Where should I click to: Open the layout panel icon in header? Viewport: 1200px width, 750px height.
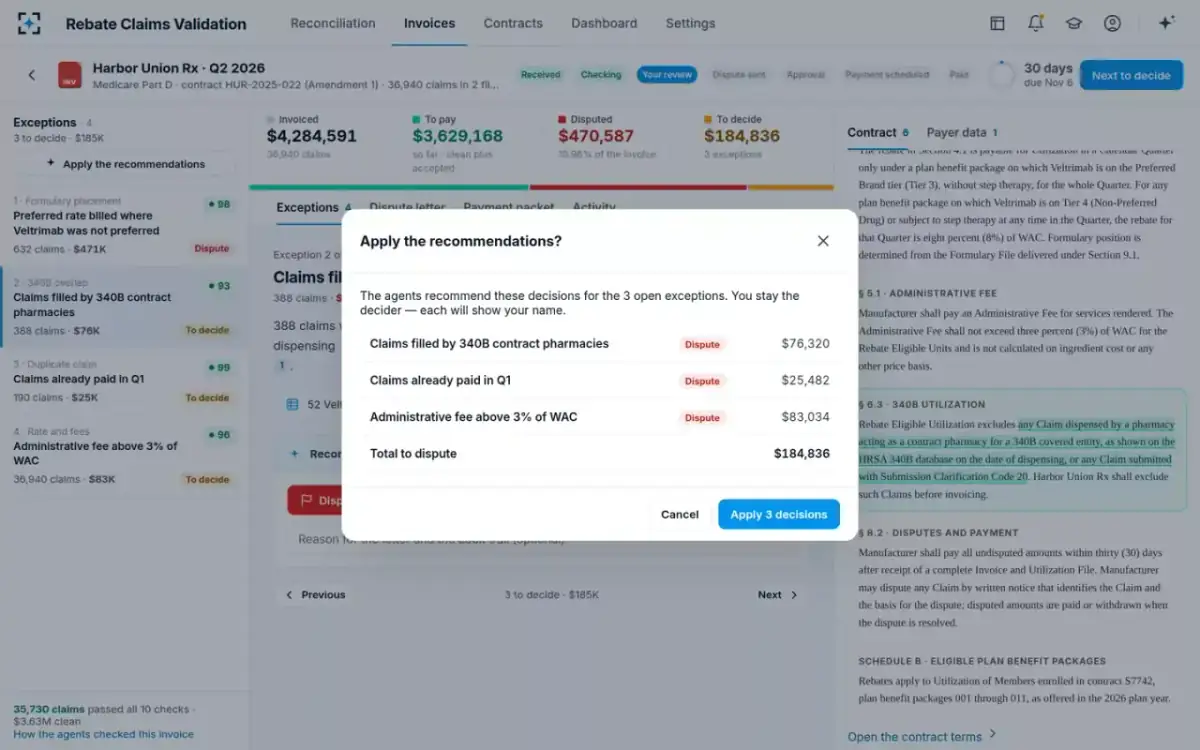997,23
